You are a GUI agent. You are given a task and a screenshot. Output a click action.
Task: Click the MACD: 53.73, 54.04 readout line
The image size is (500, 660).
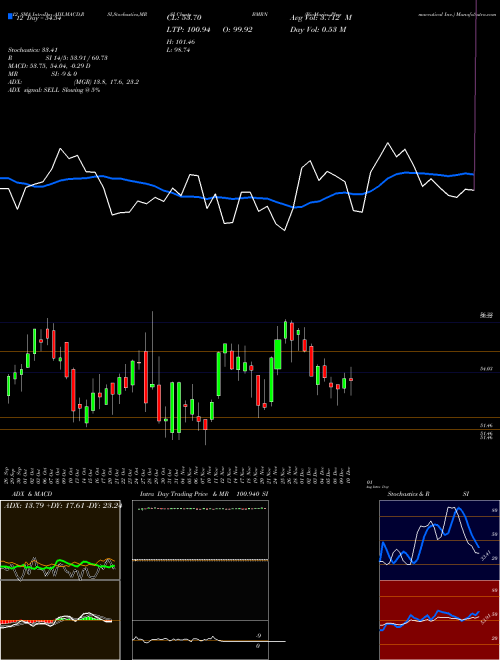(x=49, y=66)
